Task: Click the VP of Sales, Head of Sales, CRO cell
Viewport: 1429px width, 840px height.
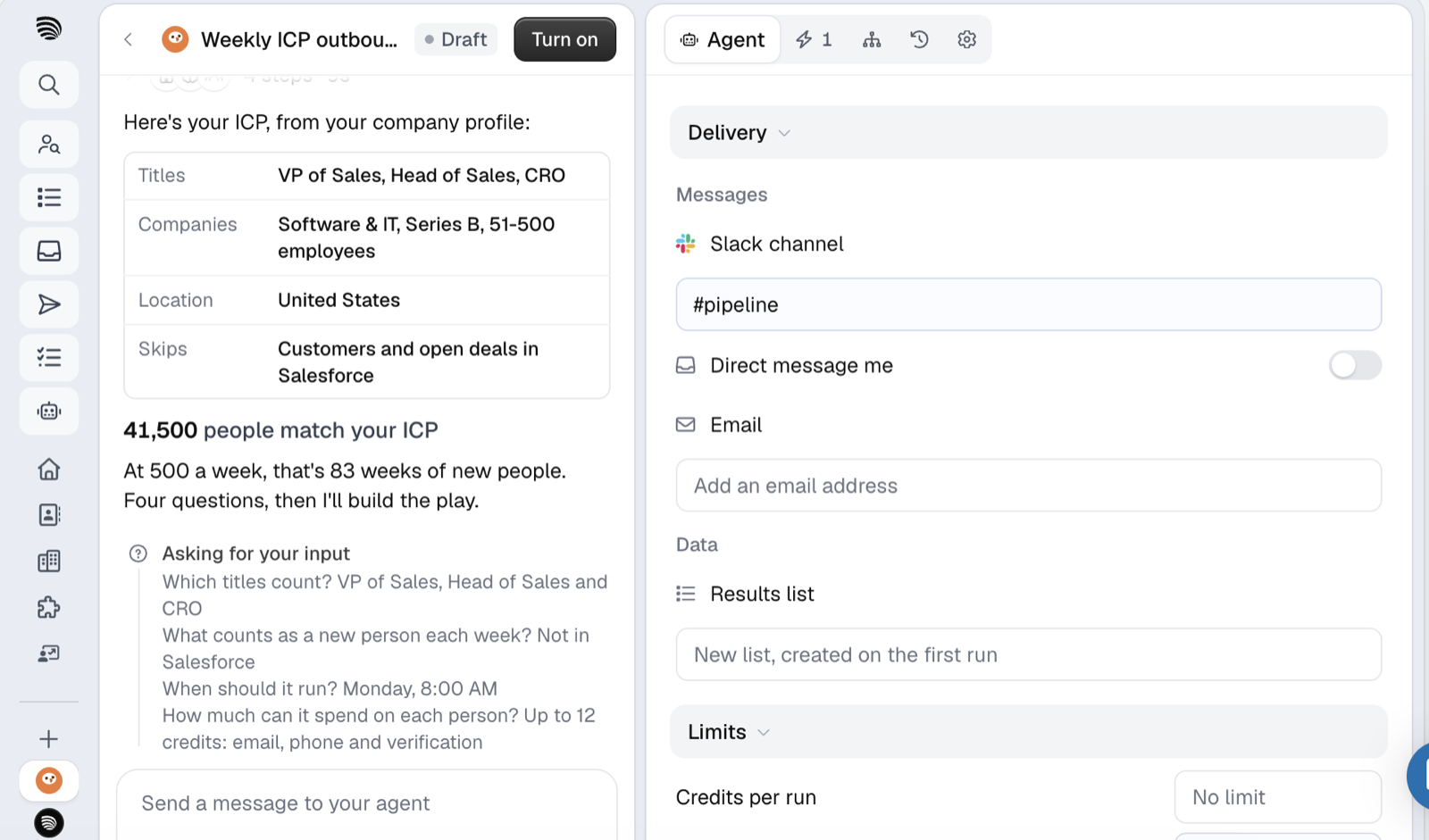Action: click(x=422, y=176)
